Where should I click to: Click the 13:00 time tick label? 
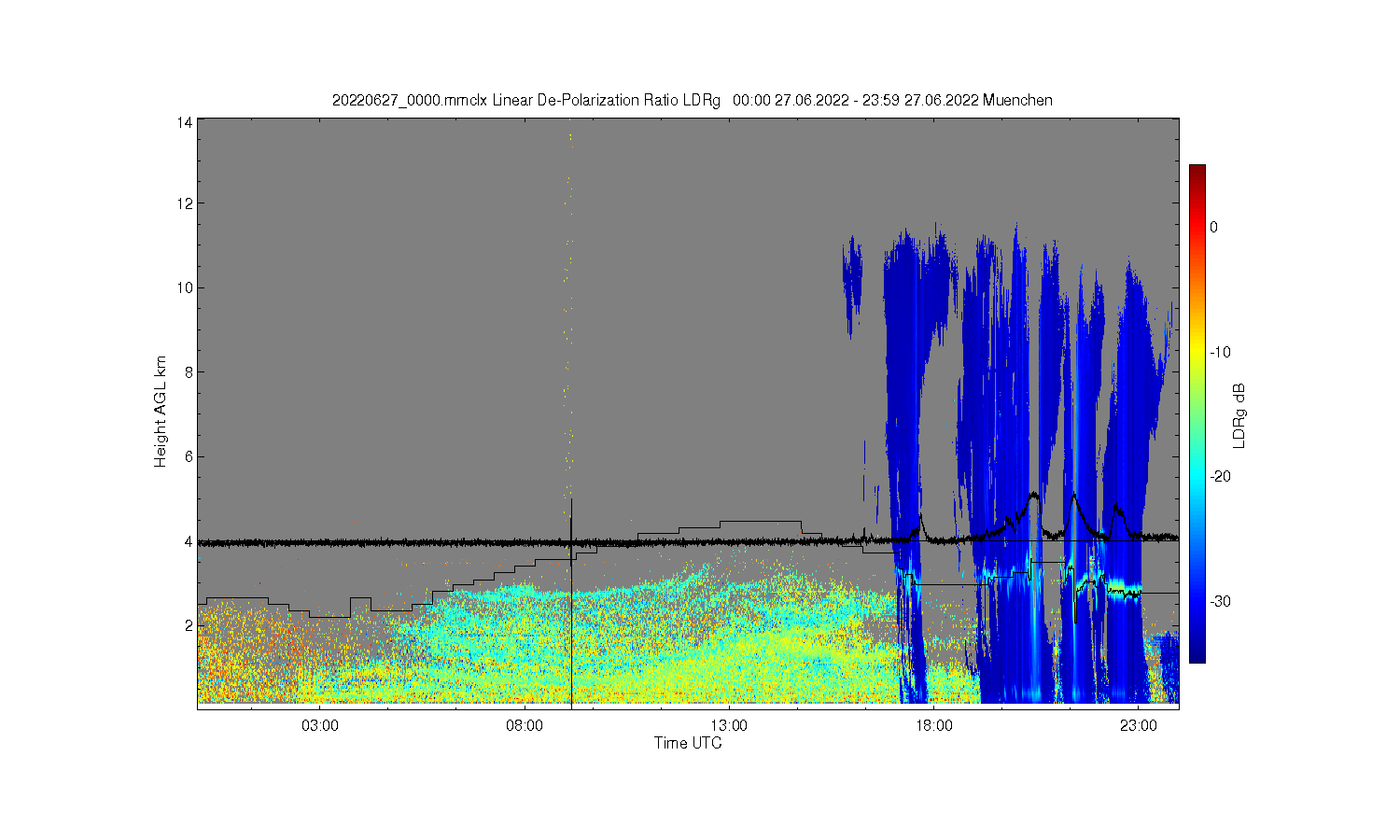pos(729,725)
